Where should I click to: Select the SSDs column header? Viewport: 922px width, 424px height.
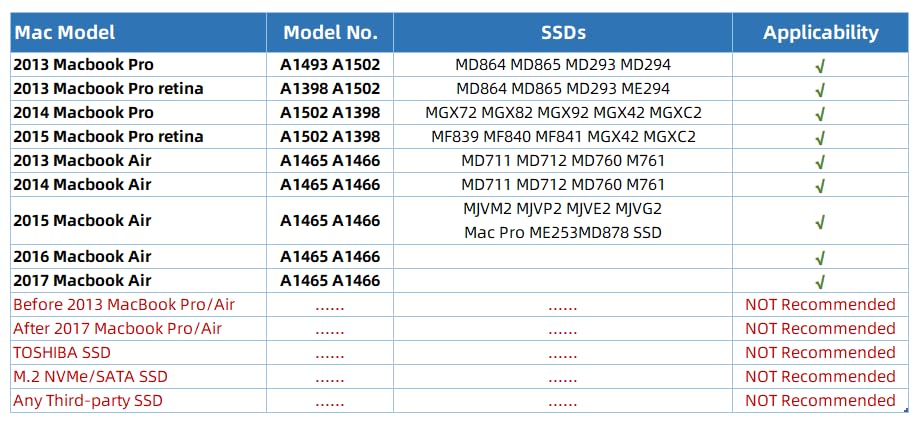click(x=562, y=32)
